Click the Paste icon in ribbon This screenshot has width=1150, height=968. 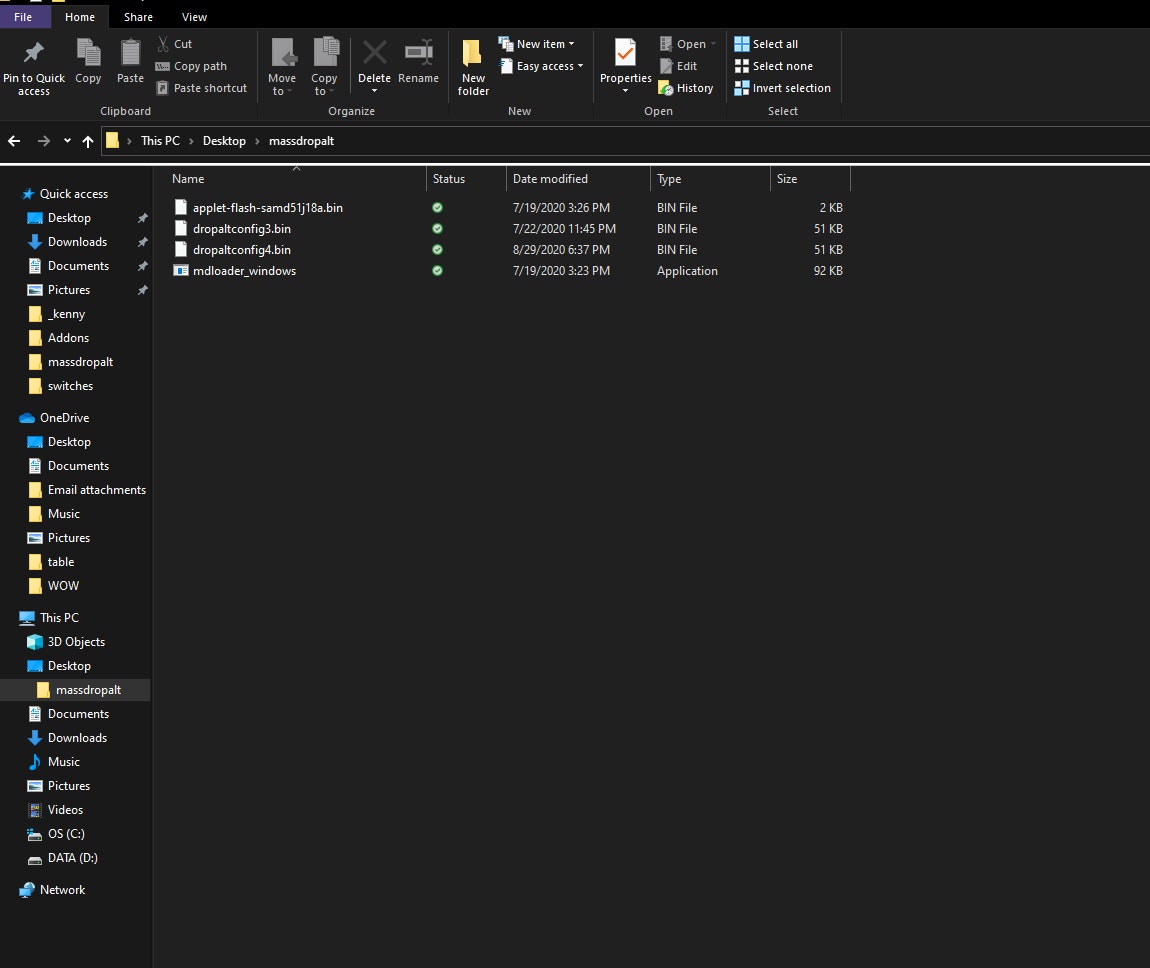(x=130, y=54)
